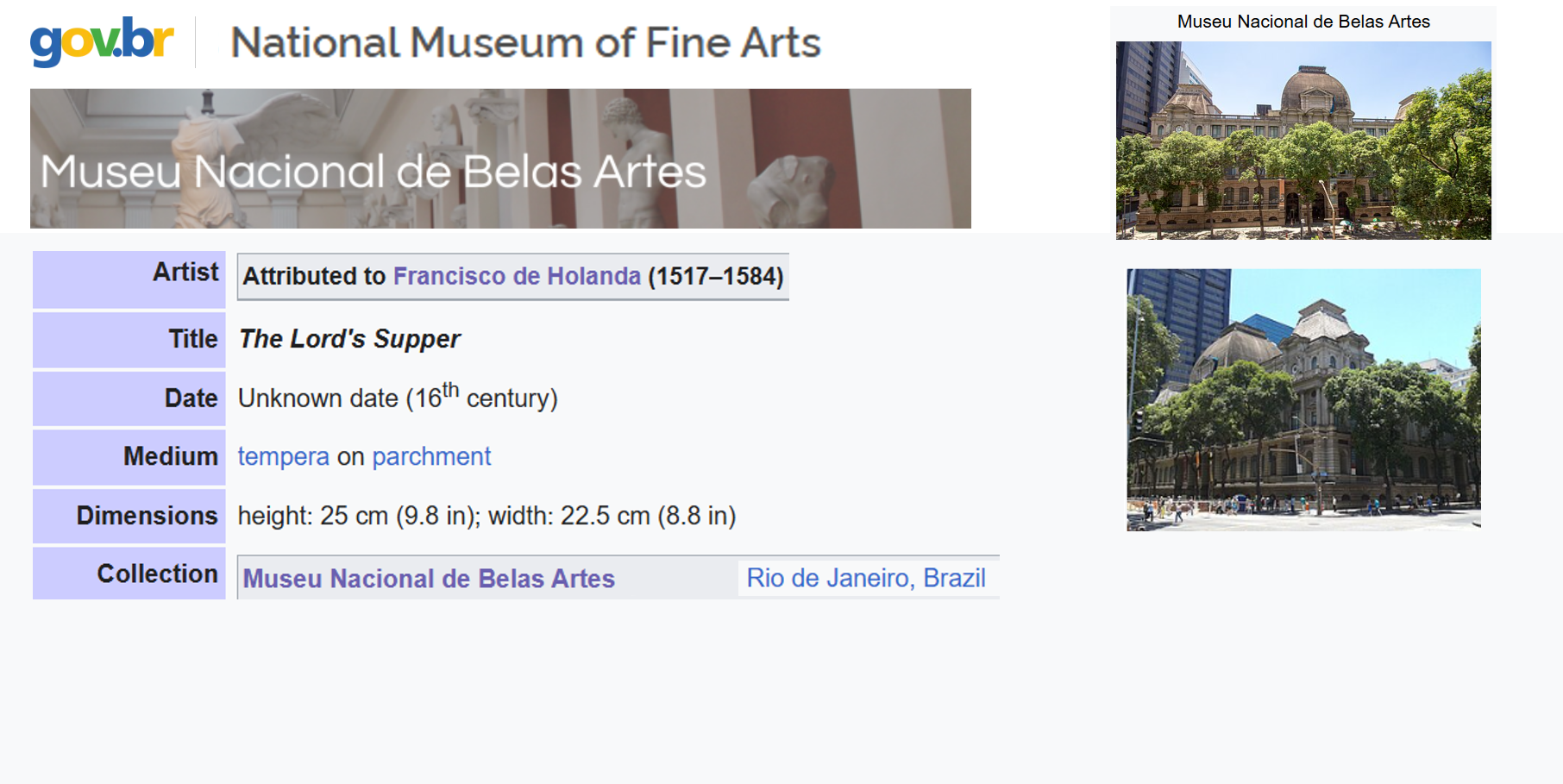
Task: Open the Museu Nacional de Belas Artes collection link
Action: tap(429, 579)
